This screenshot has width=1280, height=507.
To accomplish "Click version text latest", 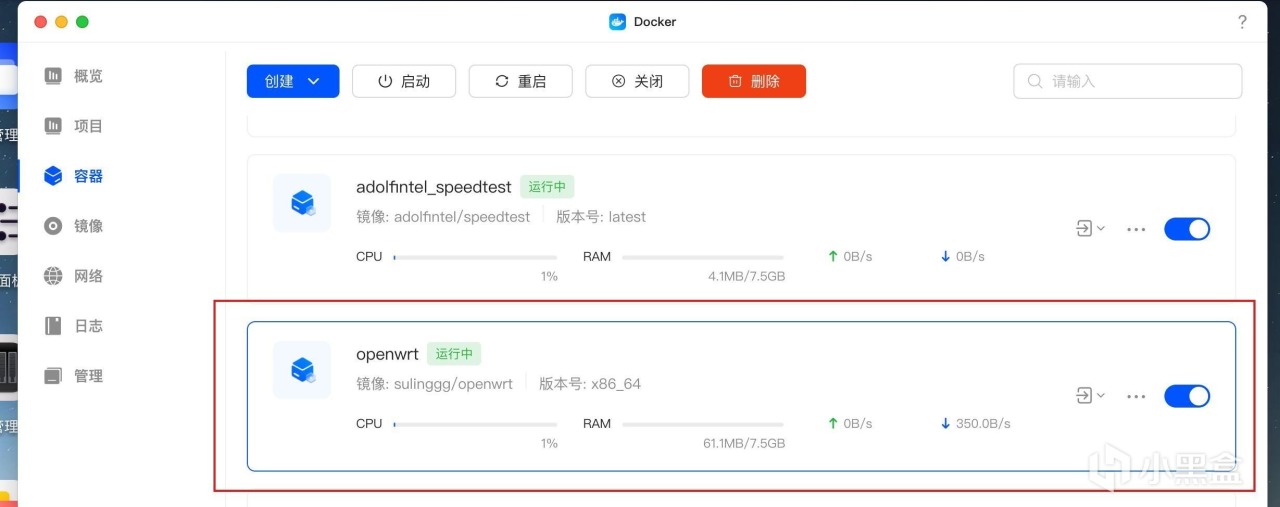I will click(x=628, y=216).
